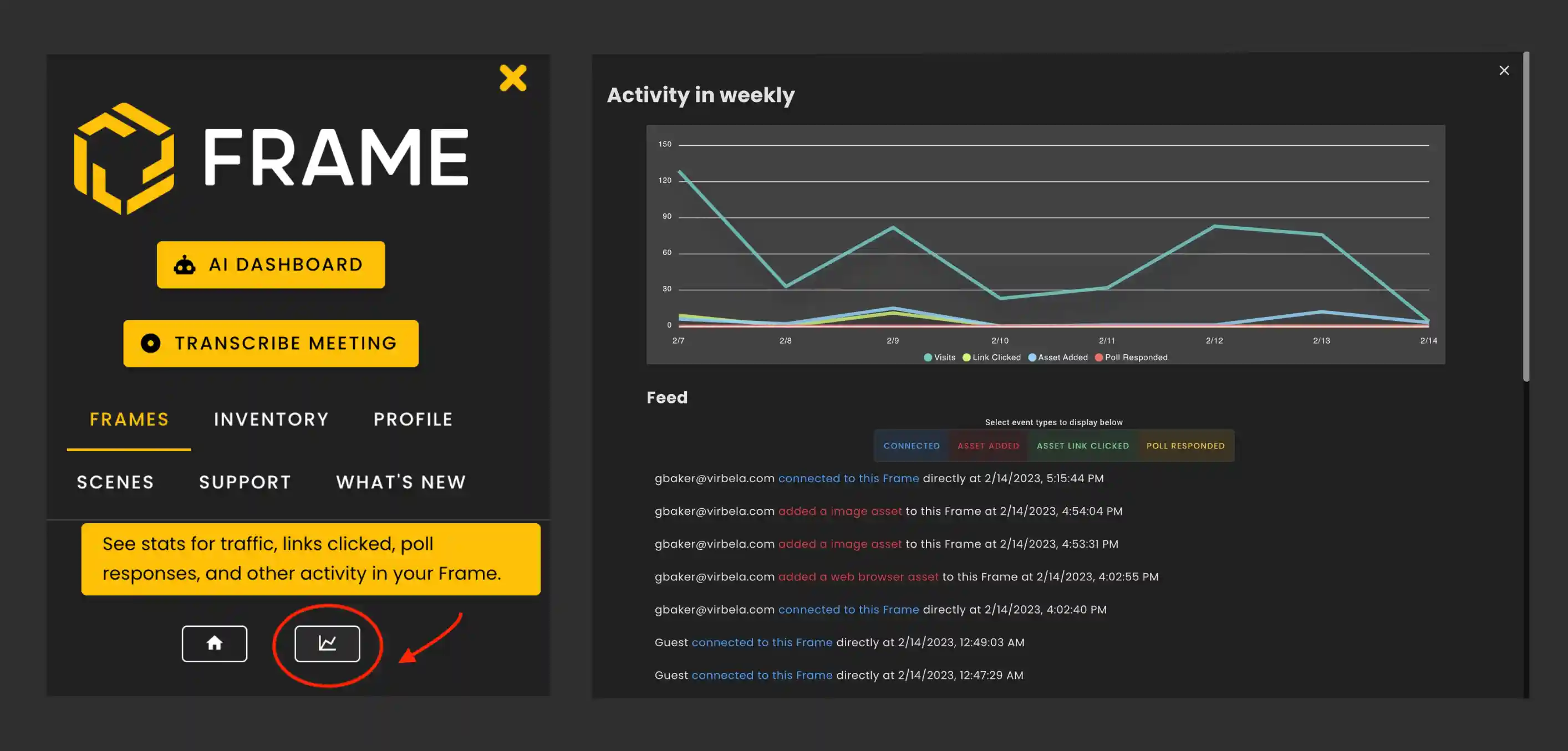Open the WHAT'S NEW section

coord(400,482)
